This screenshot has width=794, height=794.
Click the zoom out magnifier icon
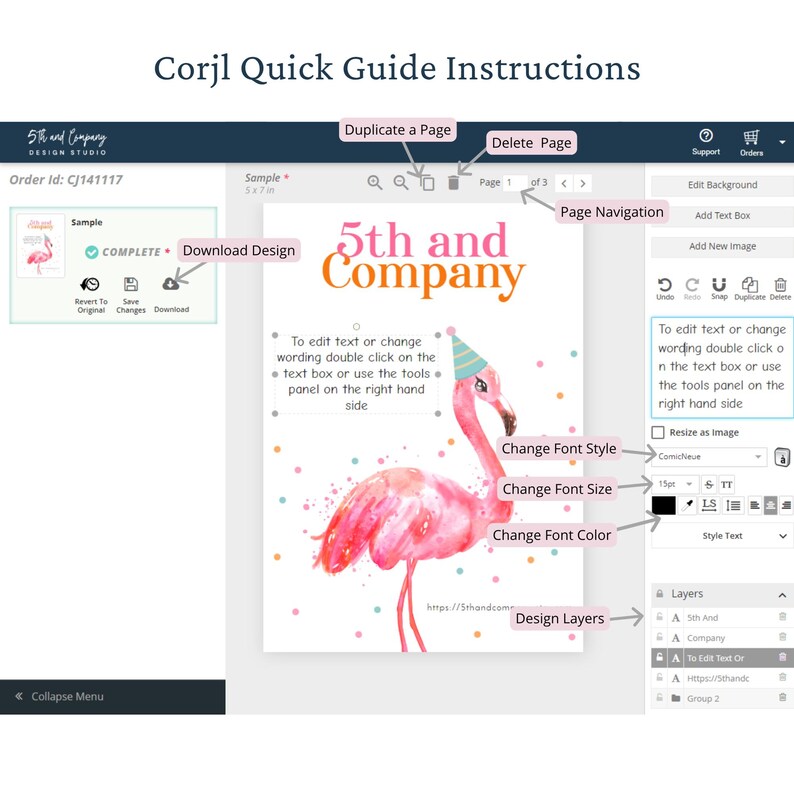401,182
